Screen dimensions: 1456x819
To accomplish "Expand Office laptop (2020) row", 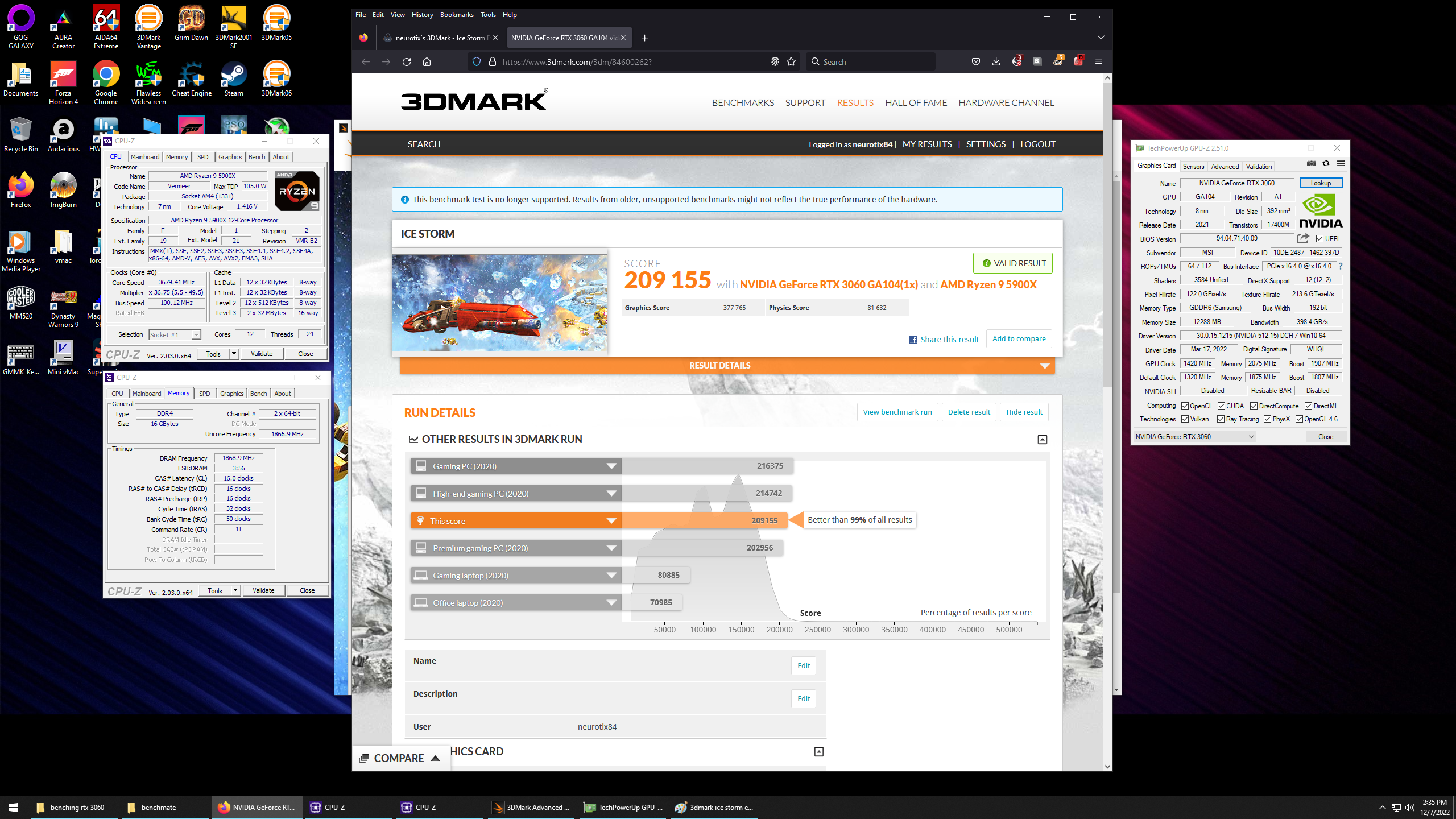I will click(611, 602).
